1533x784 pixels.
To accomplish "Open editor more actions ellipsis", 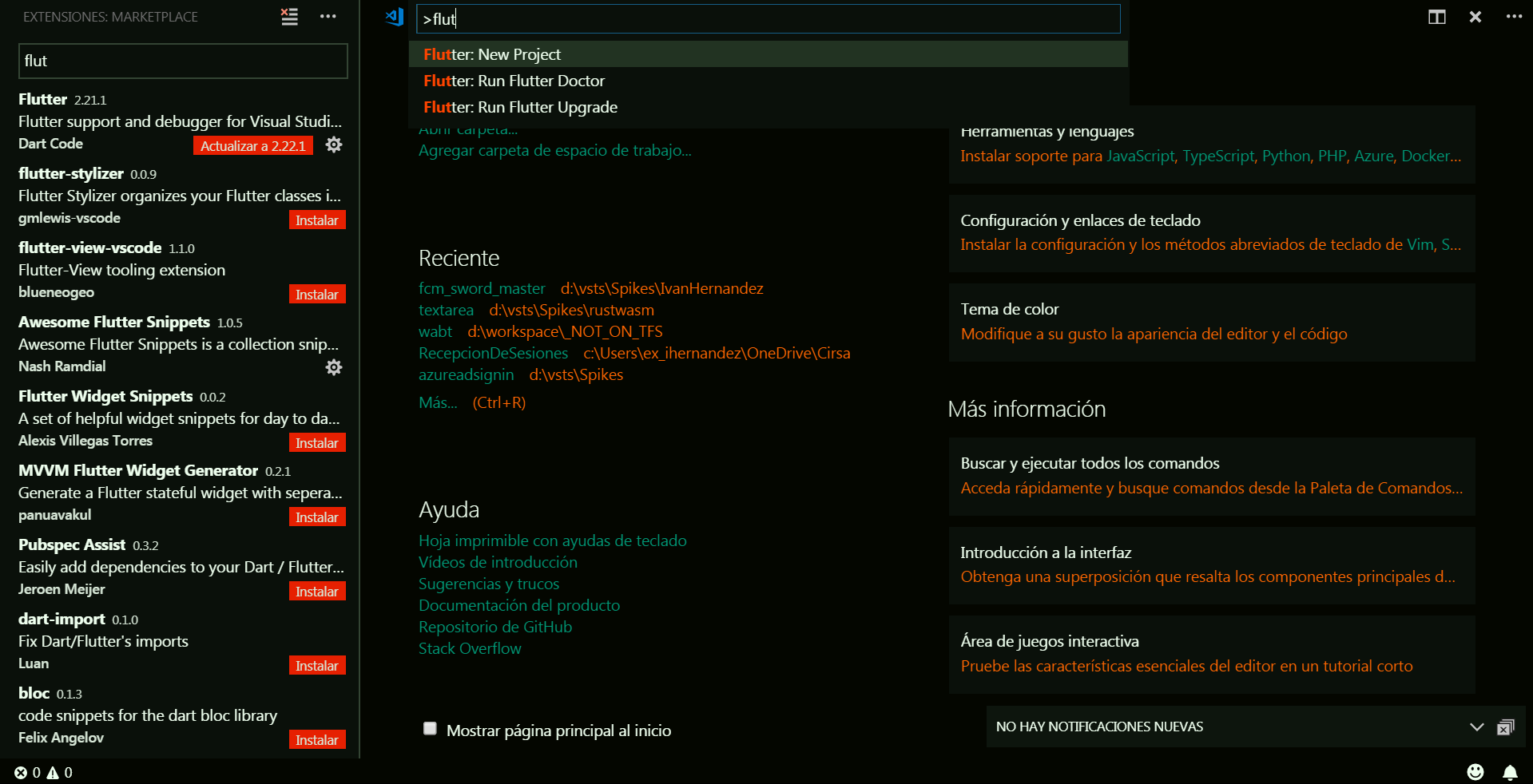I will [x=1514, y=17].
